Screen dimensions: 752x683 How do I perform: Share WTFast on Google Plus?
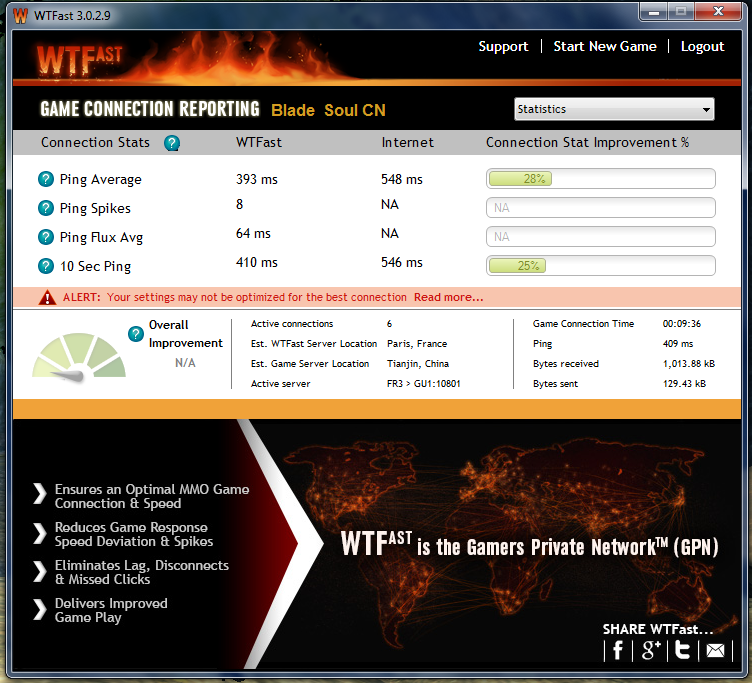(x=651, y=651)
